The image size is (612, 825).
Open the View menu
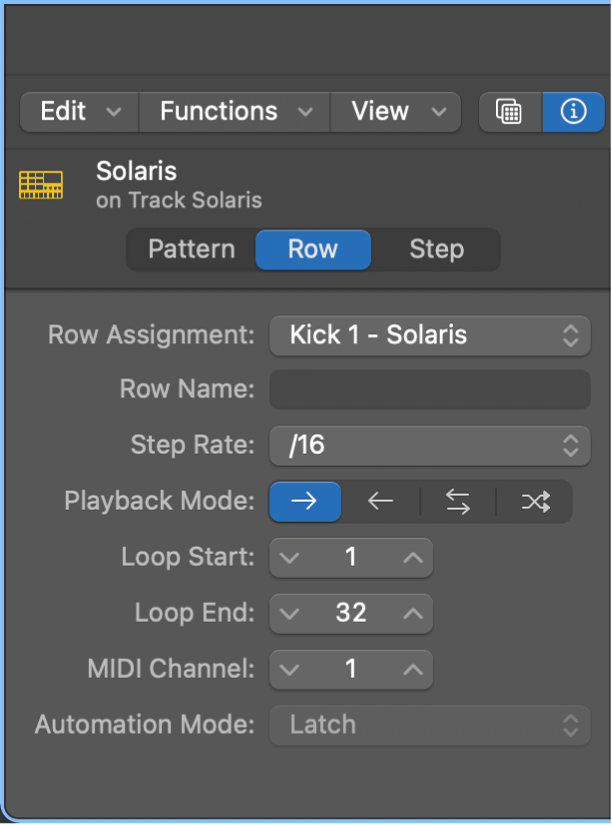(396, 112)
